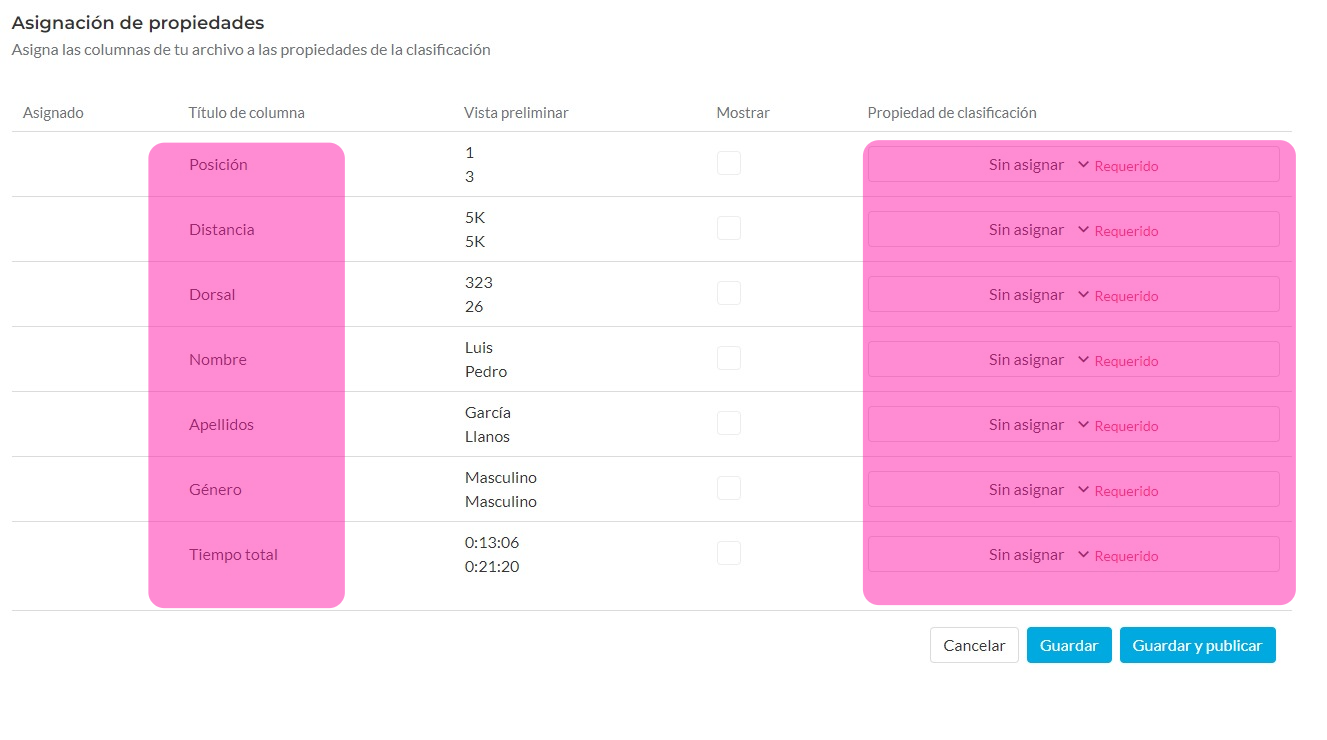Select the Título de columna header
Screen dimensions: 1327x740
[246, 113]
